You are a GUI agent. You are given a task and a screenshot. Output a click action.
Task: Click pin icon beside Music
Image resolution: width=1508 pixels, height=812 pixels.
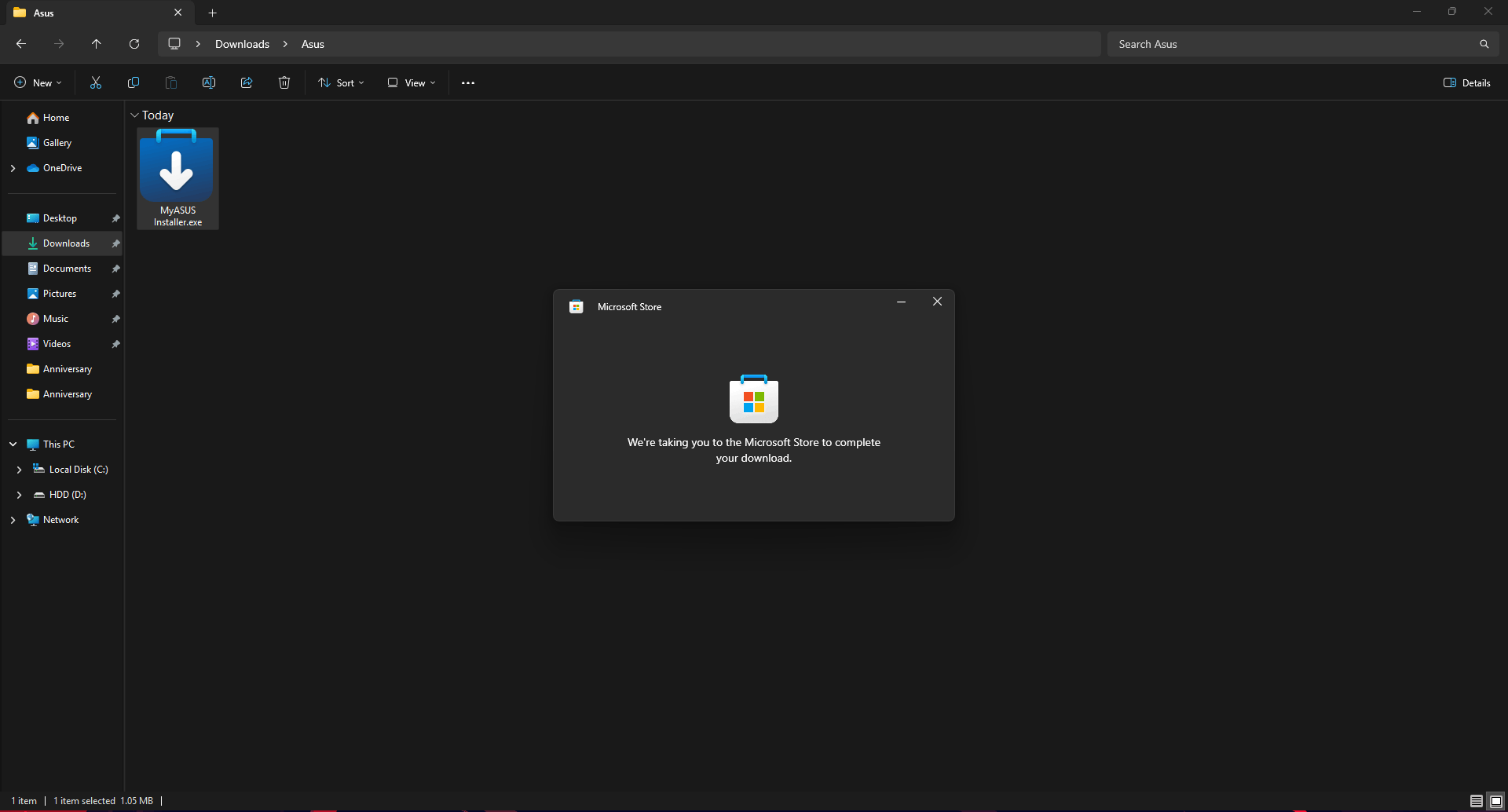click(x=115, y=319)
